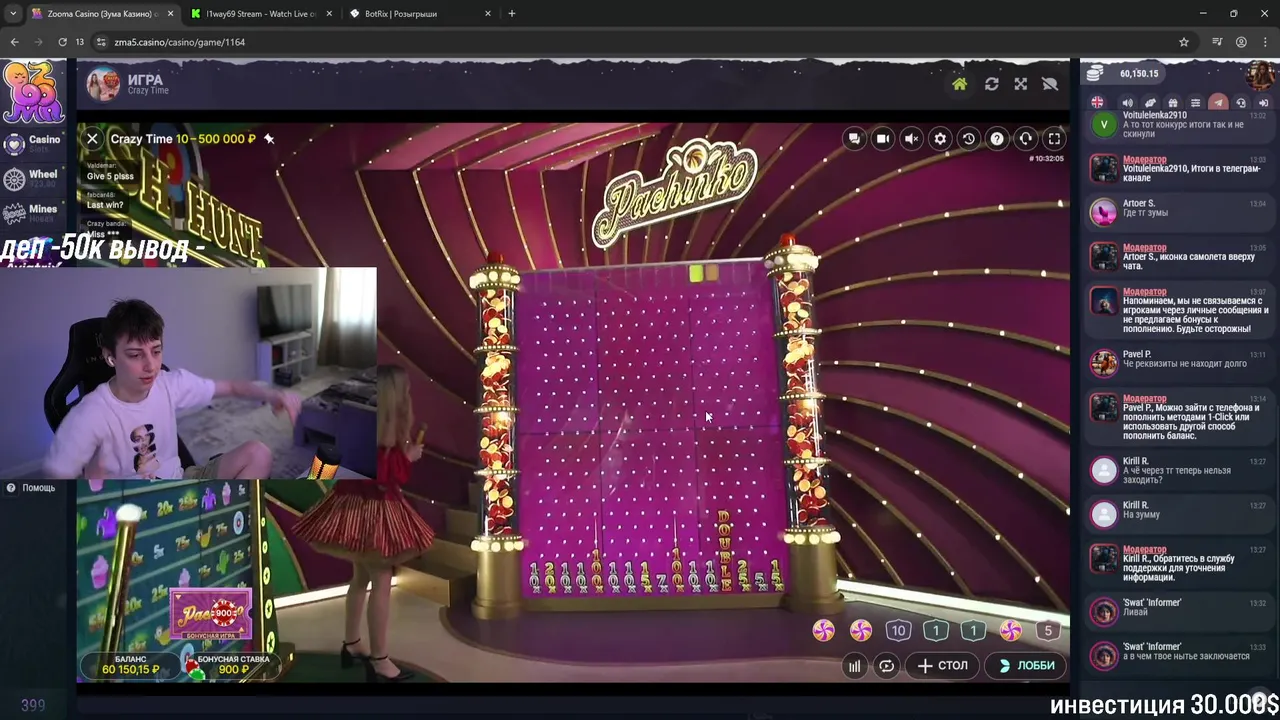1280x720 pixels.
Task: Open the help question mark icon
Action: 997,139
